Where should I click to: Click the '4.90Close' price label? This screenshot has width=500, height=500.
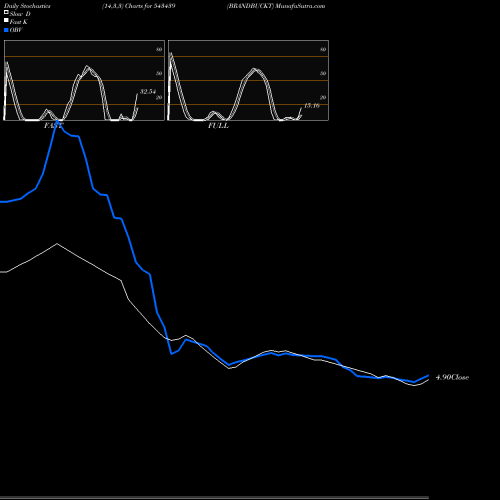pos(452,377)
